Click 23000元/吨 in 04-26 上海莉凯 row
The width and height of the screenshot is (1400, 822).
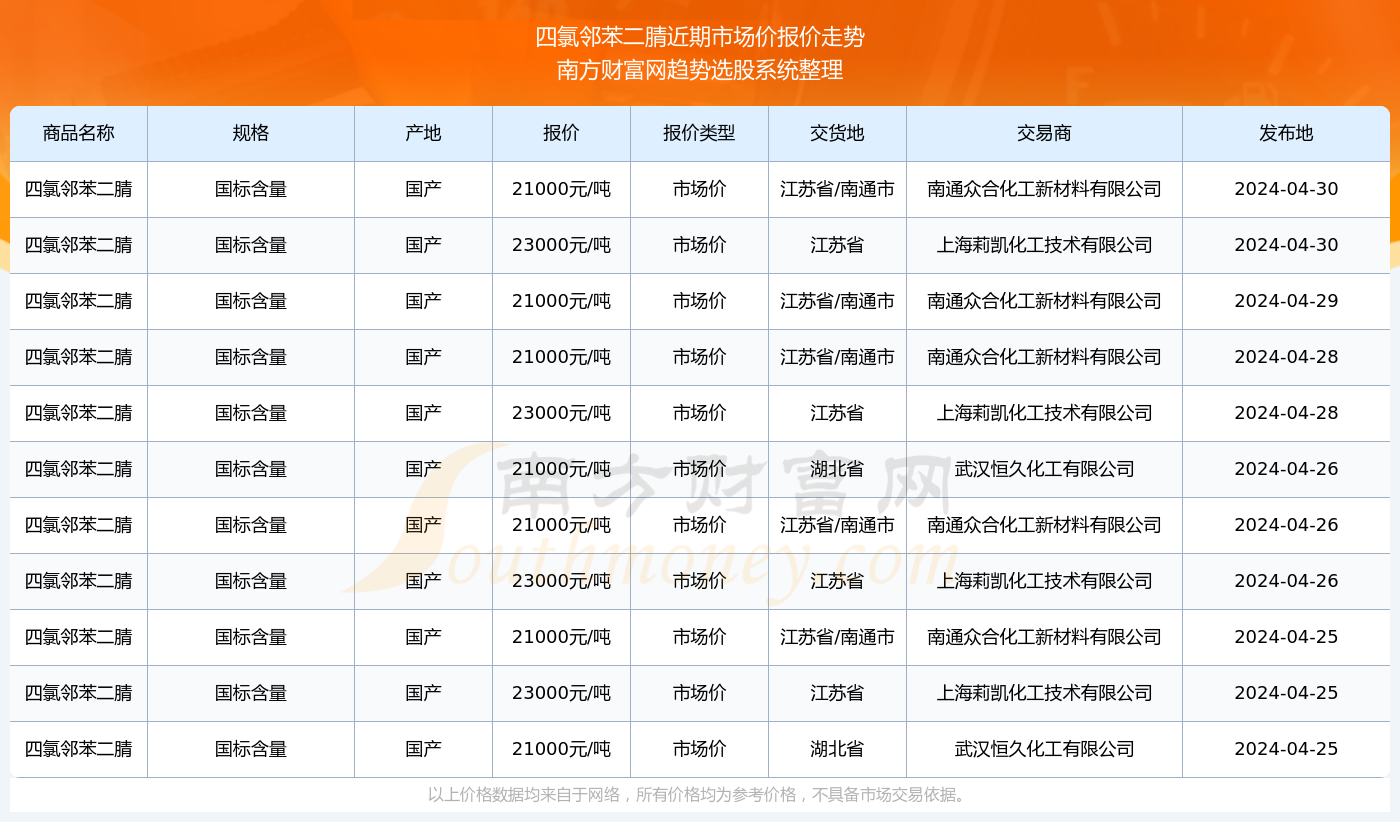tap(561, 581)
